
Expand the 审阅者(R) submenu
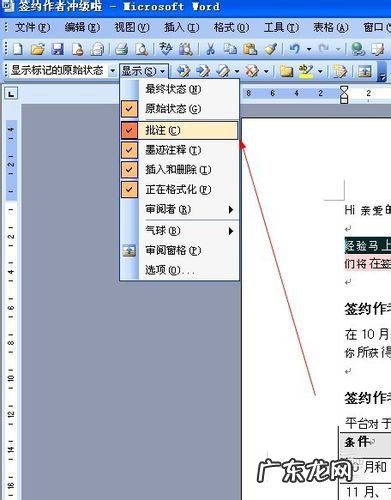pyautogui.click(x=180, y=209)
